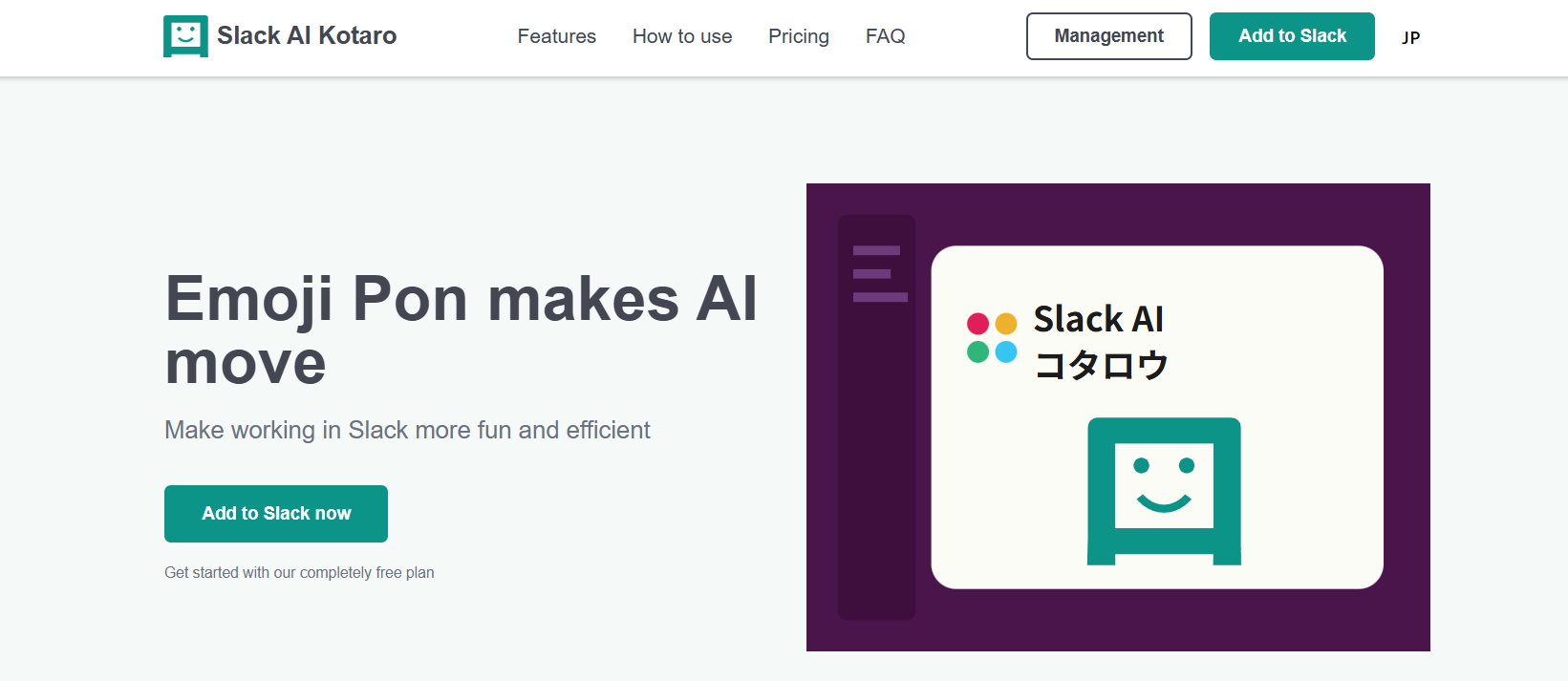
Task: Jump to the FAQ section
Action: click(886, 36)
